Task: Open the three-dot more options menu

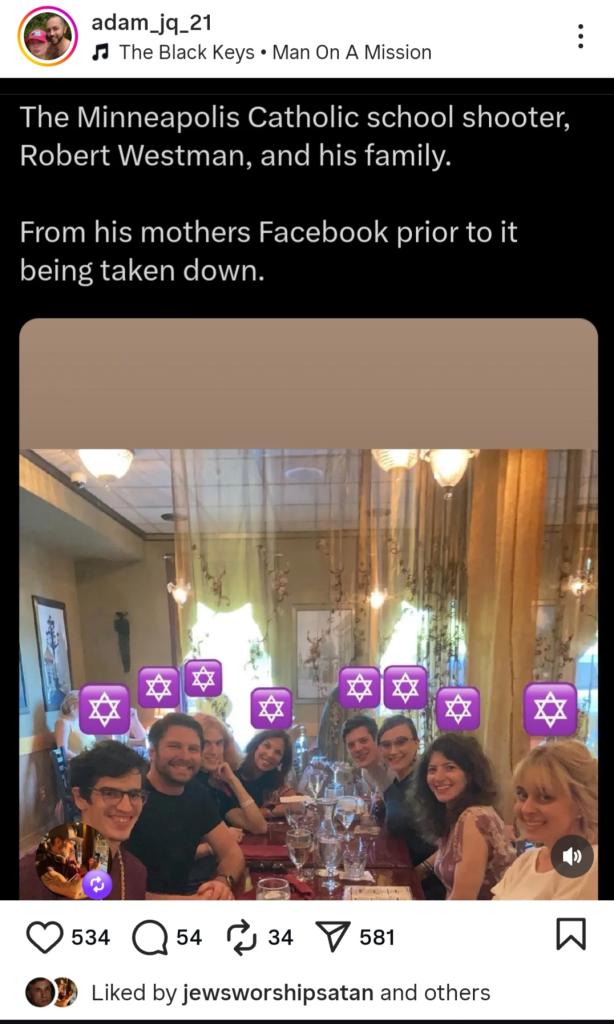Action: pos(580,37)
